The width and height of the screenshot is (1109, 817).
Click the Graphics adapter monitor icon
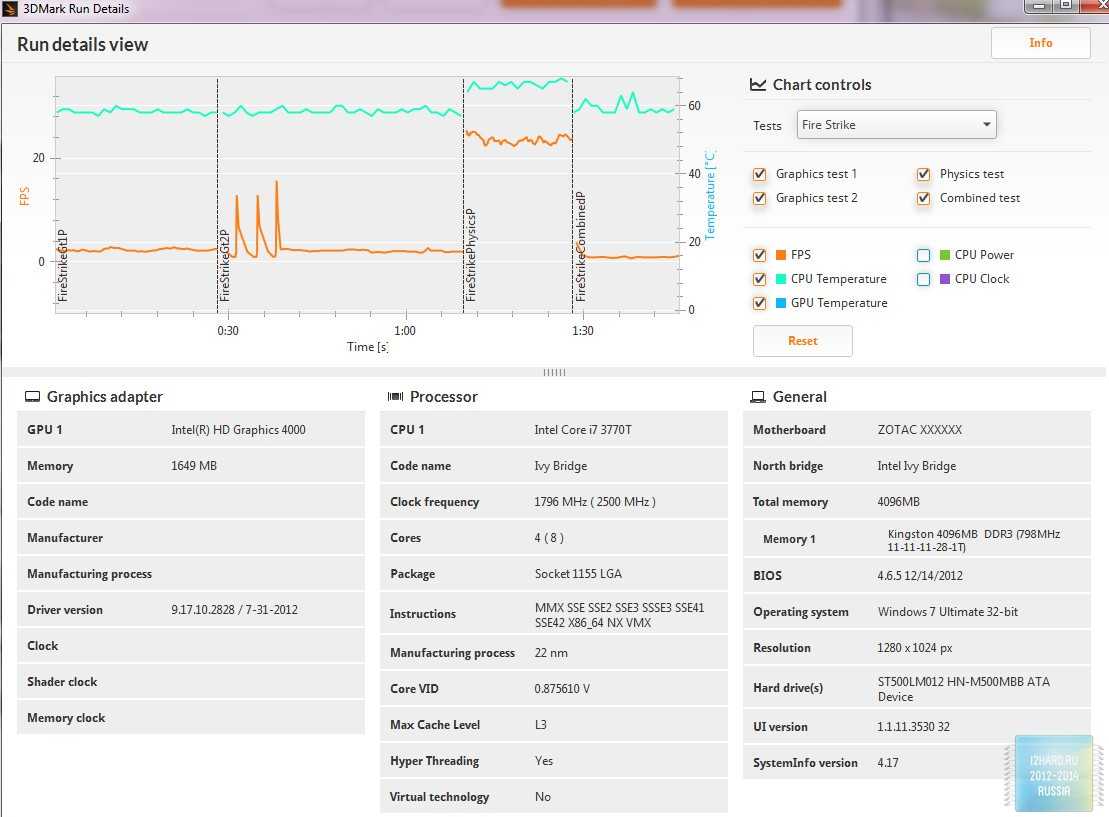(x=32, y=397)
